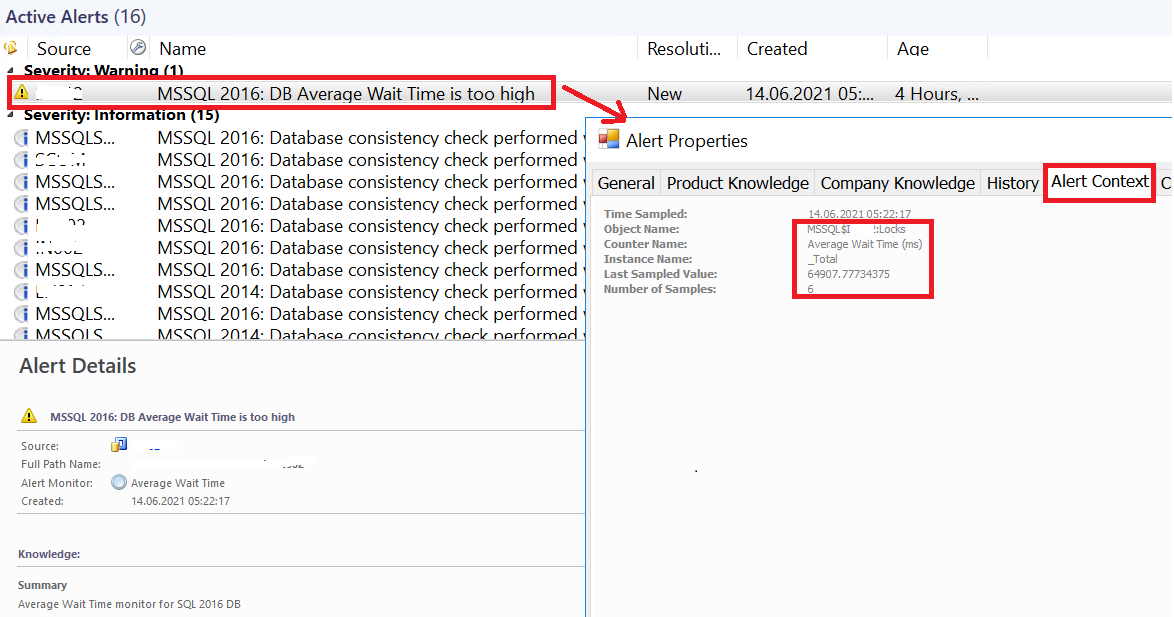Click the Time Sampled value in Alert Context
Viewport: 1174px width, 617px height.
tap(859, 214)
